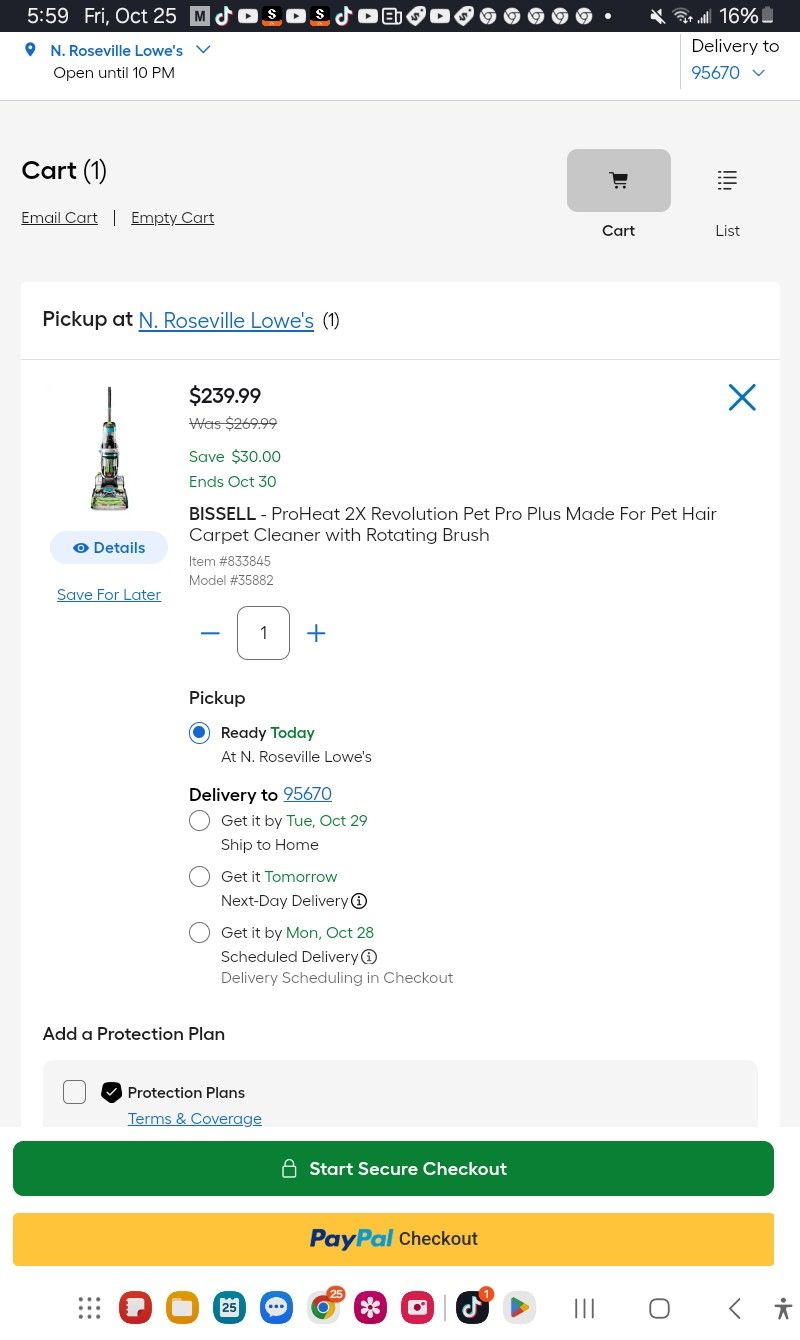
Task: Select Pickup Ready Today radio option
Action: 200,733
